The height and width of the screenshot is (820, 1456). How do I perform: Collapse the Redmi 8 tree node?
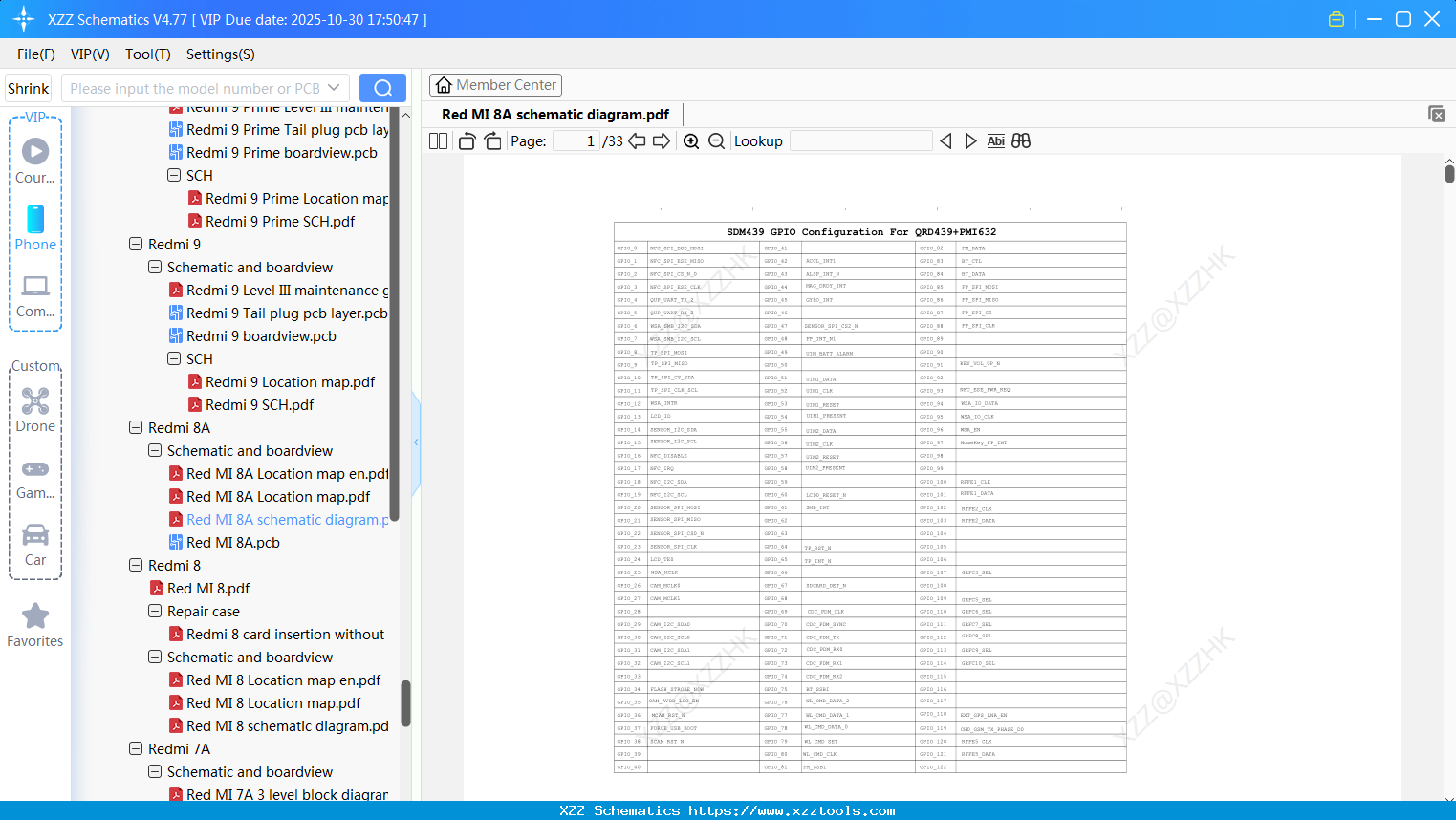tap(136, 566)
